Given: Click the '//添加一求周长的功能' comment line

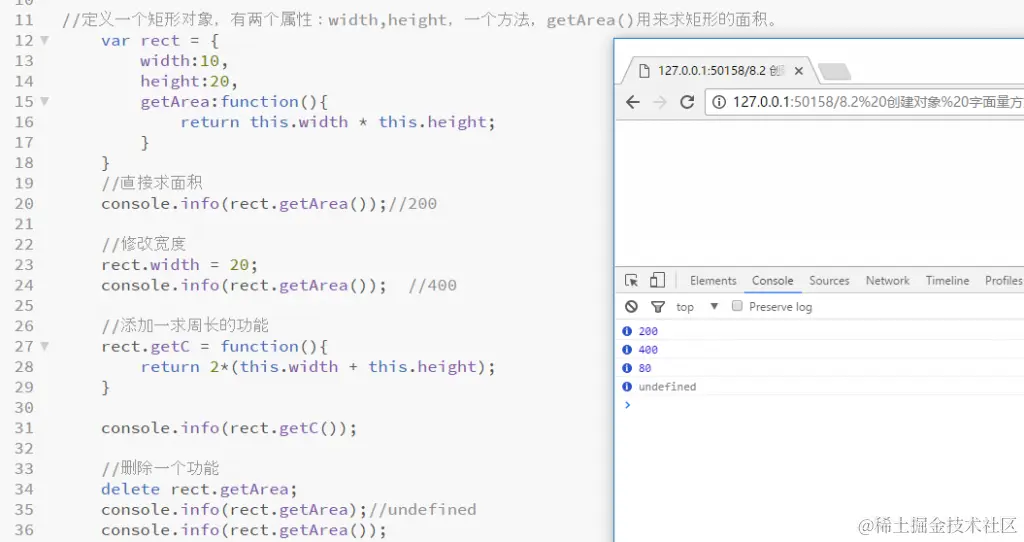Looking at the screenshot, I should 185,325.
